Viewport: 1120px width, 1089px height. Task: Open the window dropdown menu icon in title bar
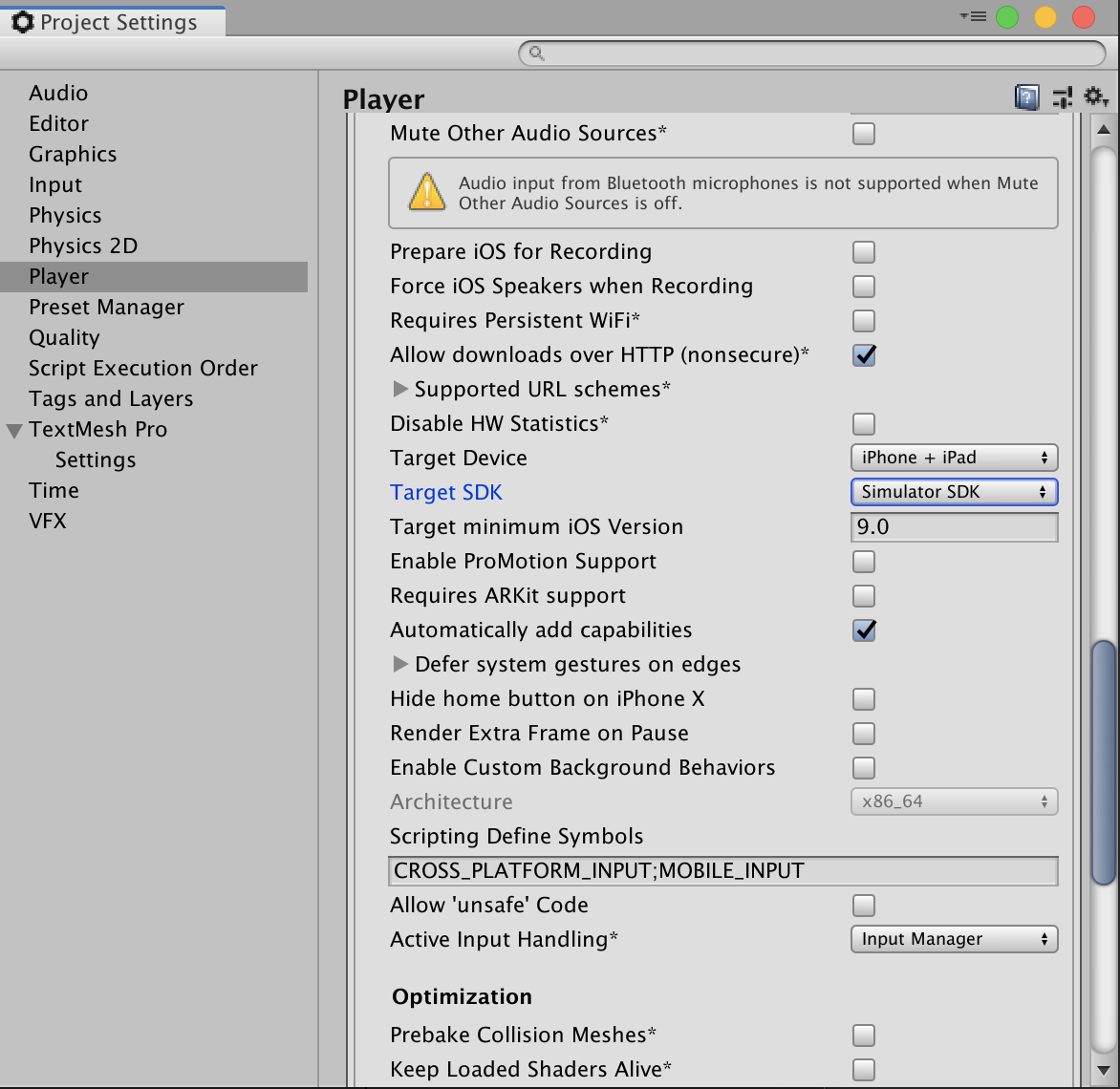(x=971, y=16)
